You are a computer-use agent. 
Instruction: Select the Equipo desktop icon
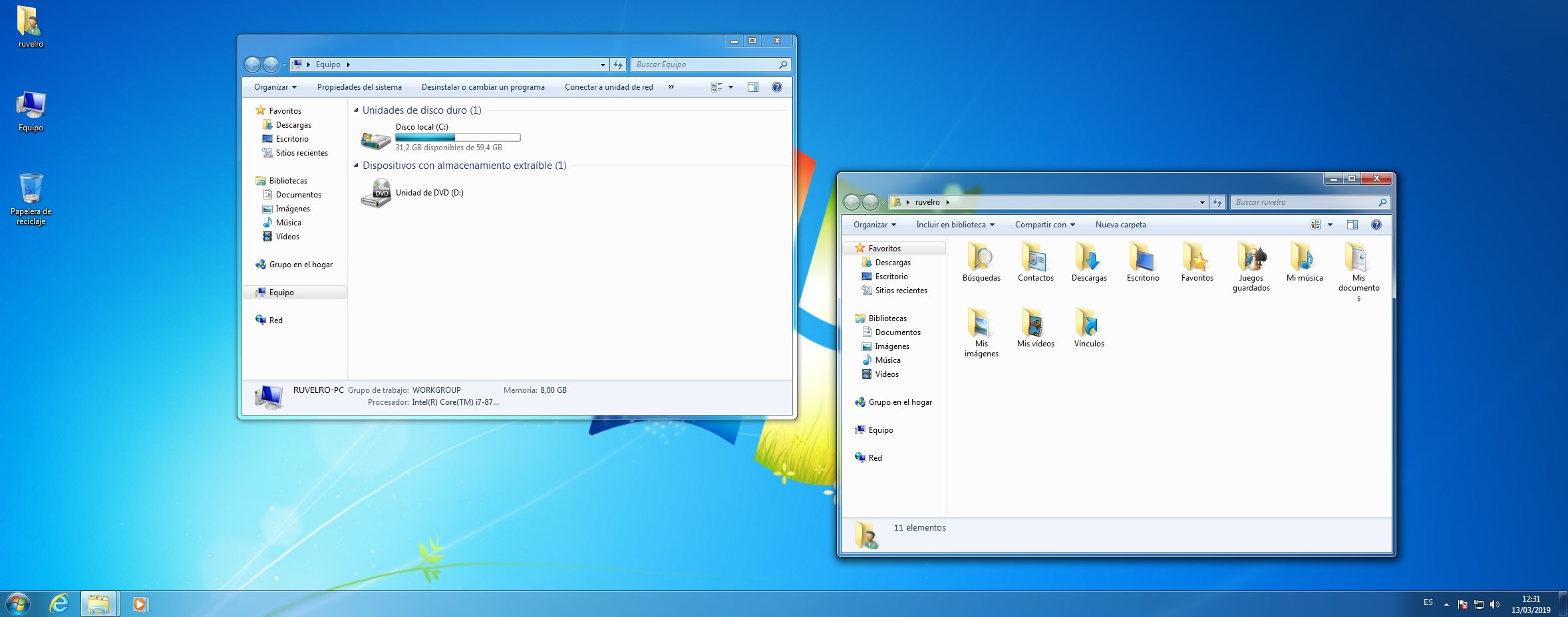[31, 112]
